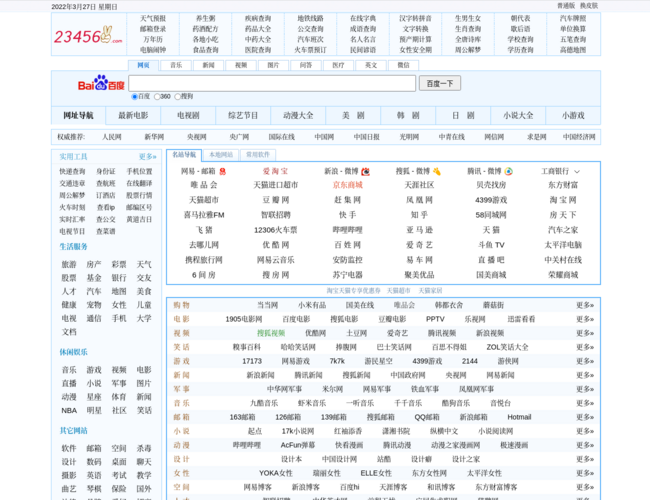650x500 pixels.
Task: Open 163邮箱 in the 邮箱 row
Action: tap(243, 417)
